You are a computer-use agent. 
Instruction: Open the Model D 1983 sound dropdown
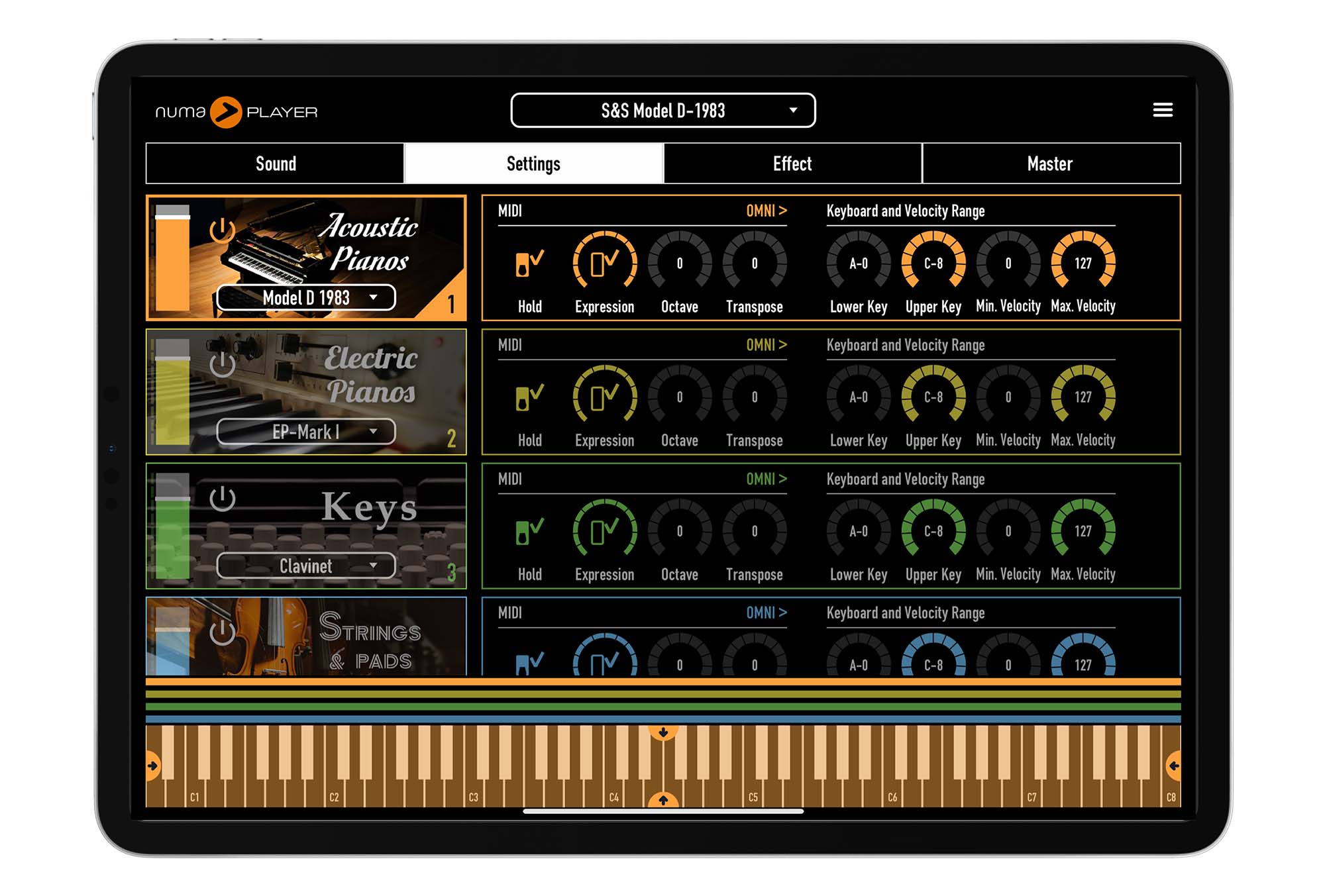[x=306, y=297]
